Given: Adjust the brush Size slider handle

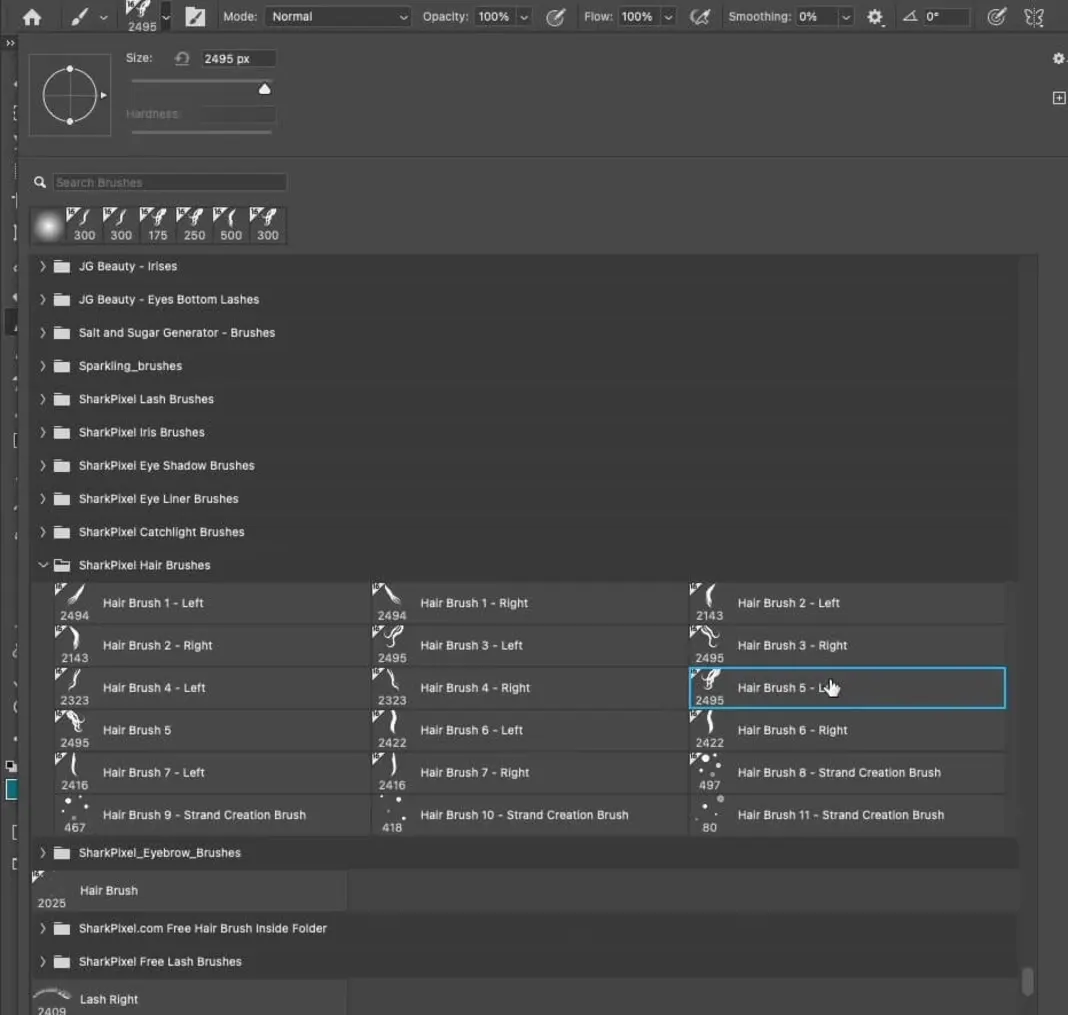Looking at the screenshot, I should click(265, 89).
